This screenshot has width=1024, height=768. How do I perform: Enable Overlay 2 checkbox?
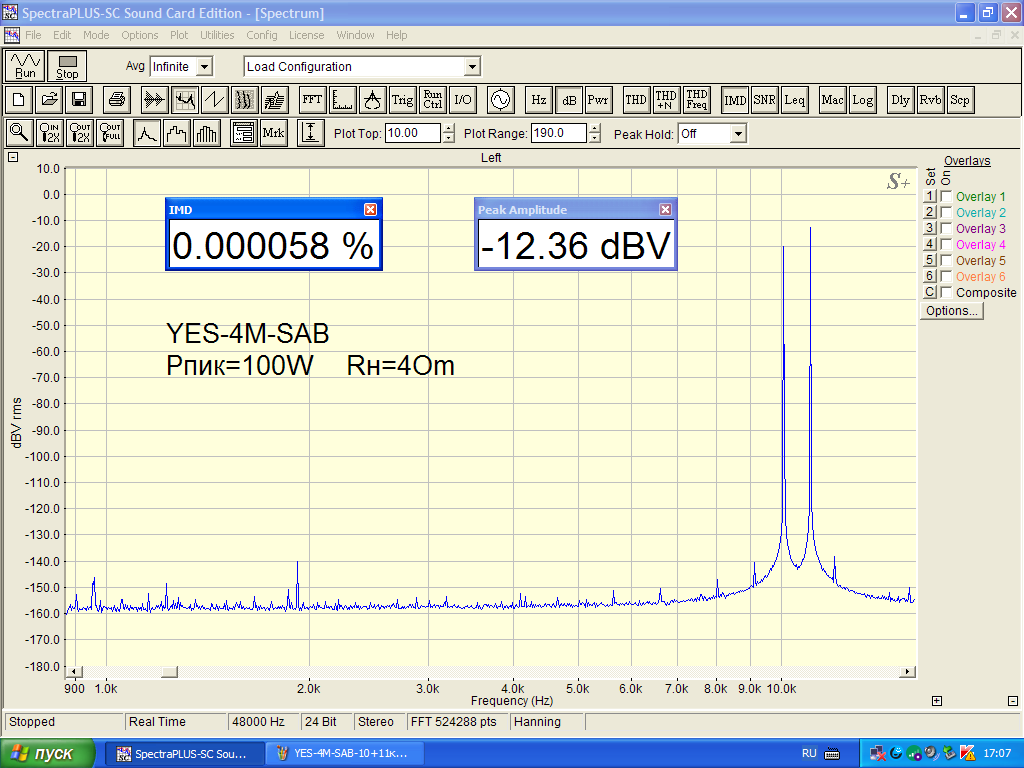click(946, 212)
